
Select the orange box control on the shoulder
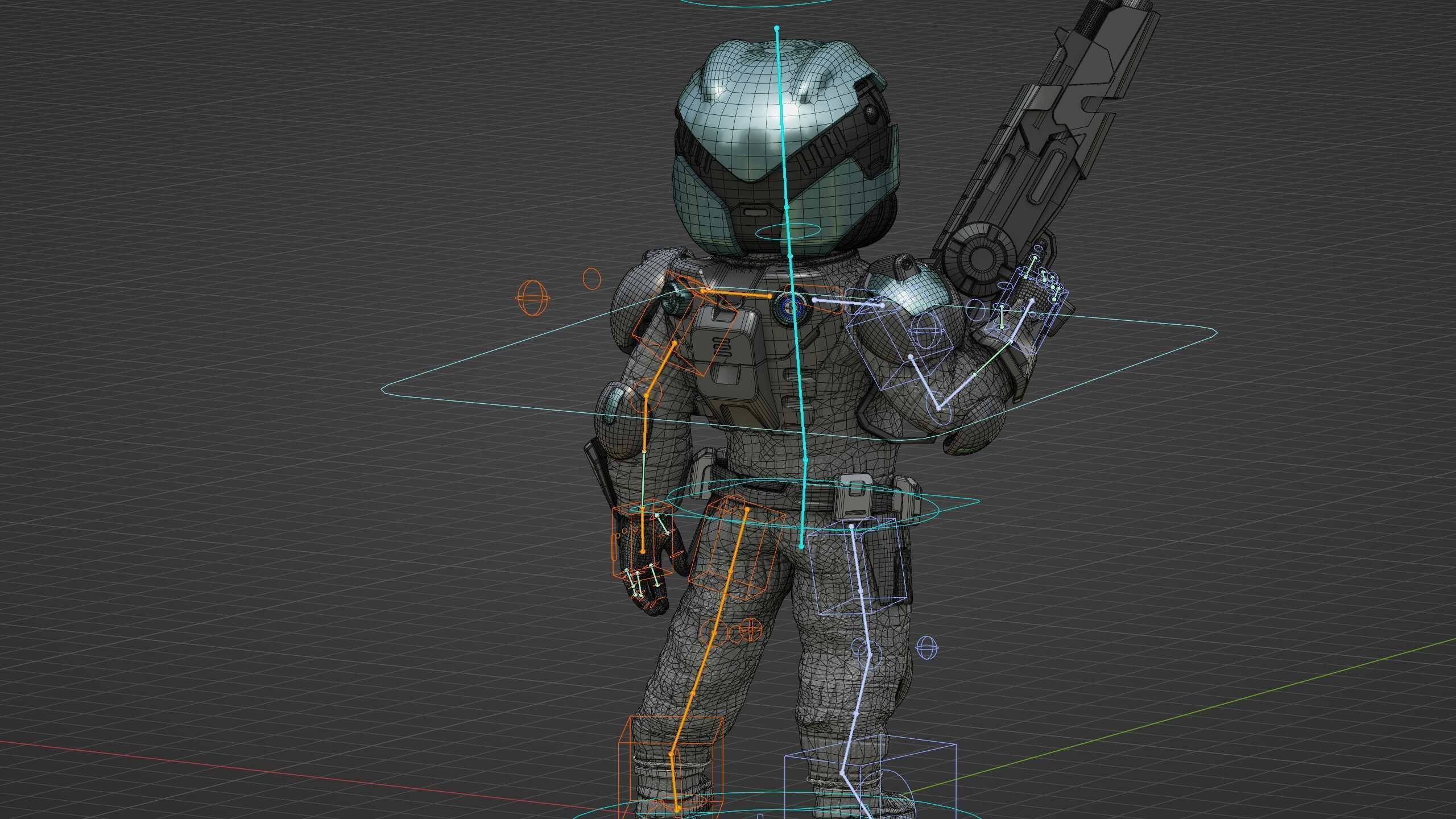(x=685, y=324)
